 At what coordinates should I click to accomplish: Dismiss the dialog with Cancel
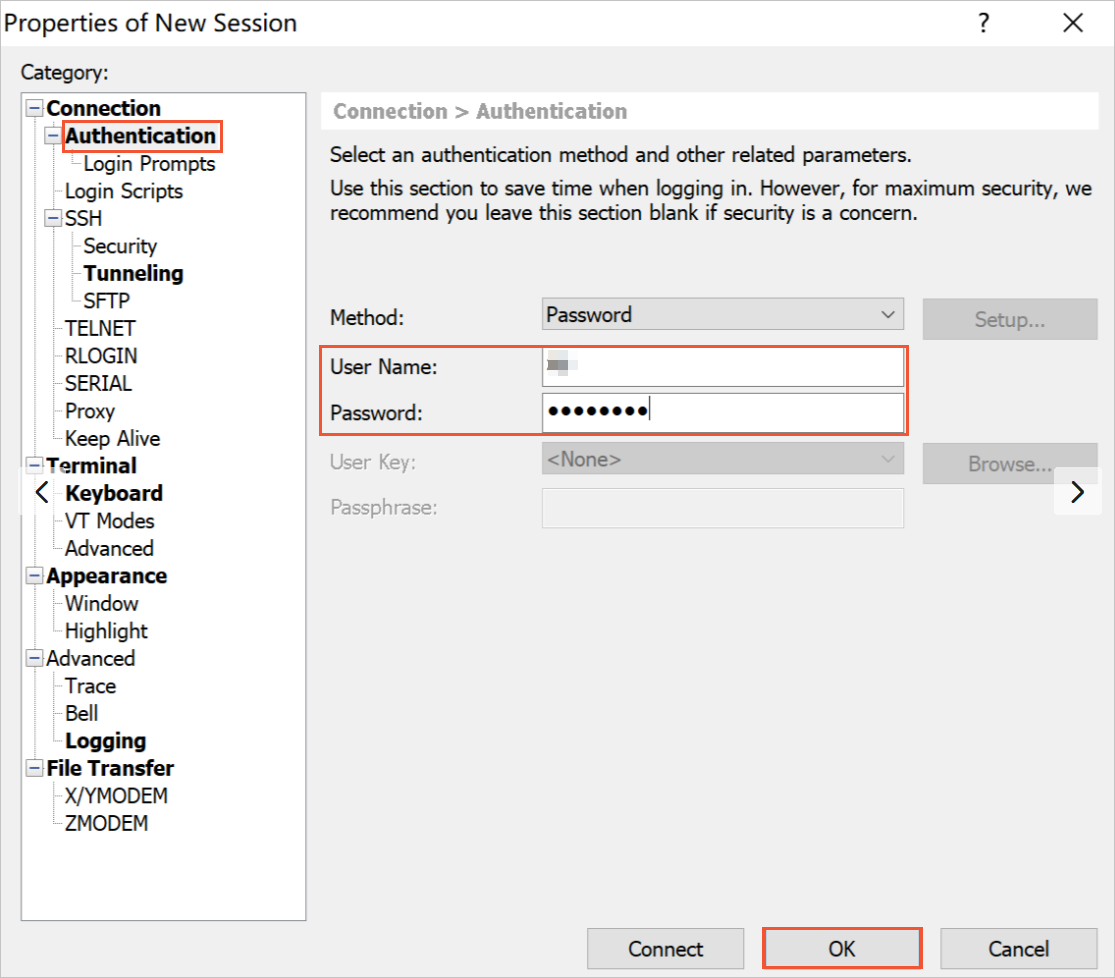(x=1018, y=948)
